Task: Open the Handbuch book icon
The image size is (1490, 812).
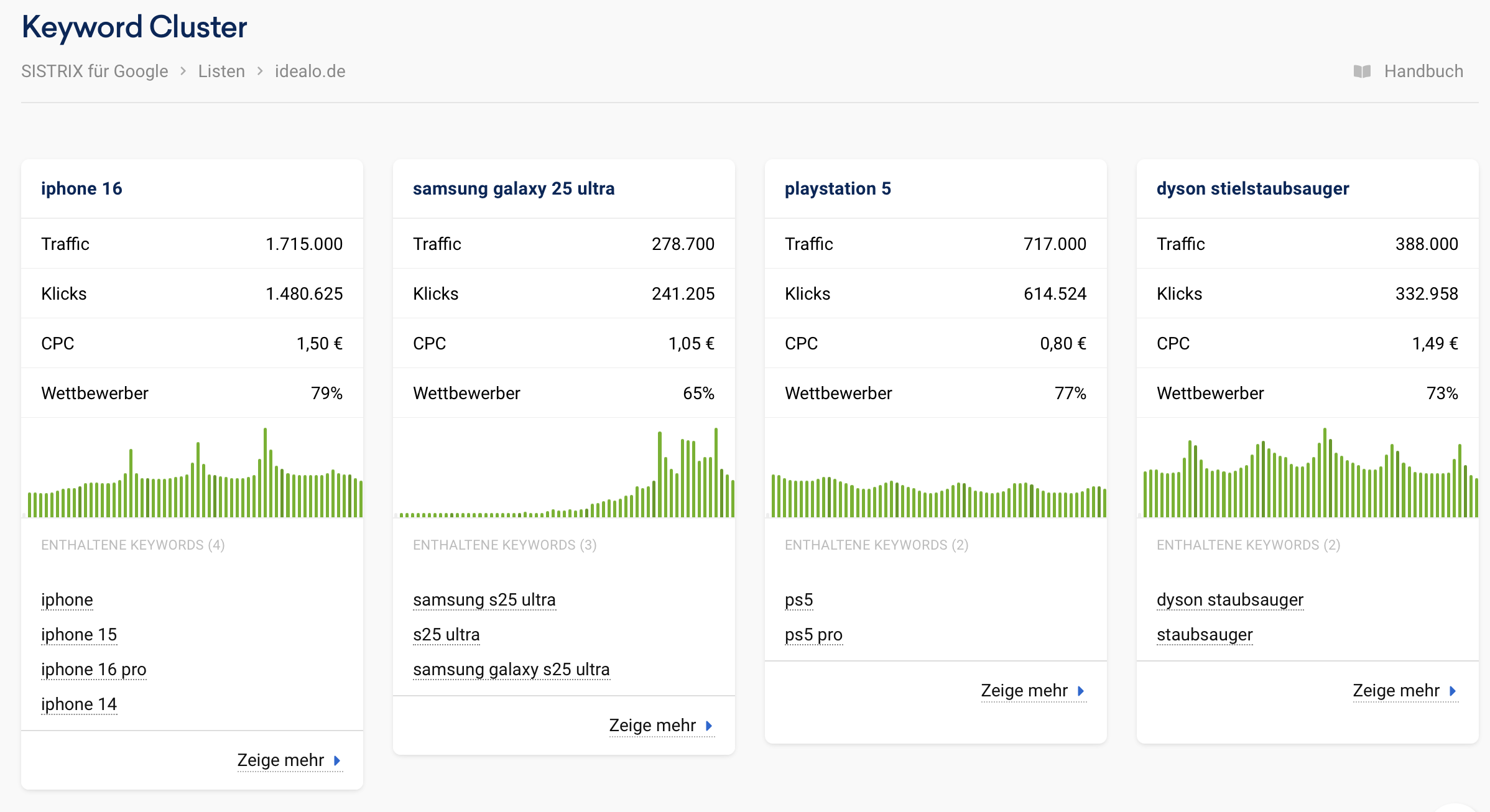Action: [1362, 72]
